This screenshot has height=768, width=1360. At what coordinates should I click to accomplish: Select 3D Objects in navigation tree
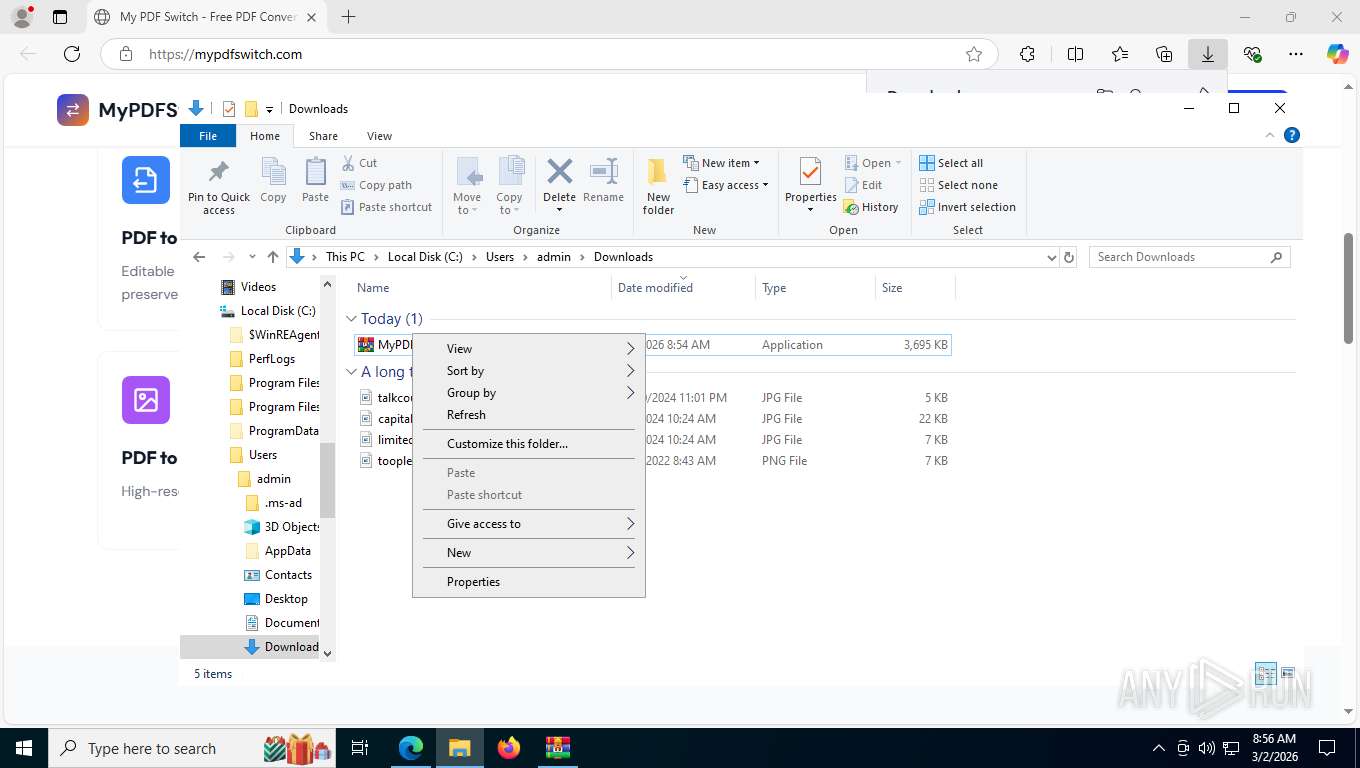tap(292, 527)
